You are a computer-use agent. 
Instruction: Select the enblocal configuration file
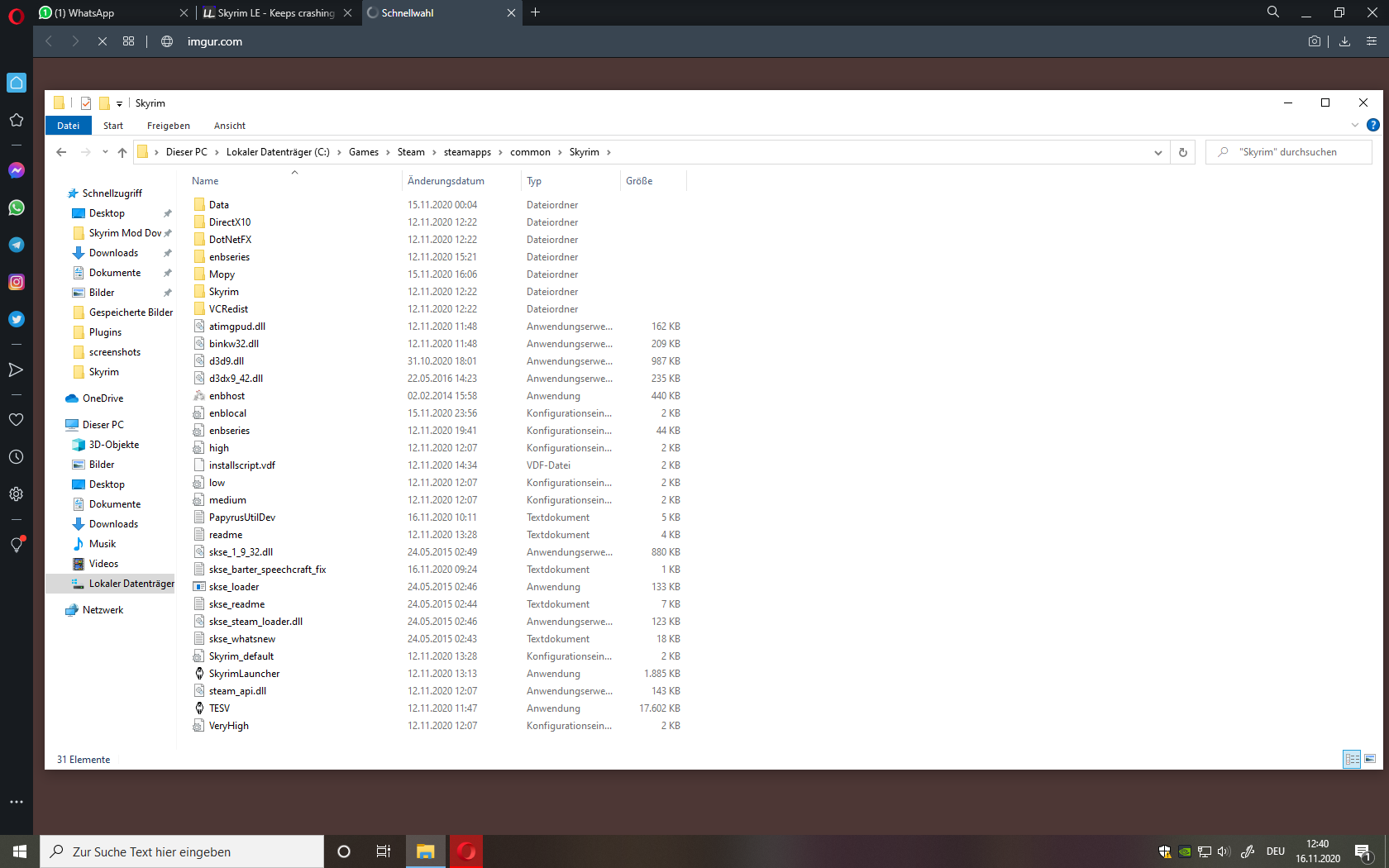tap(438, 413)
